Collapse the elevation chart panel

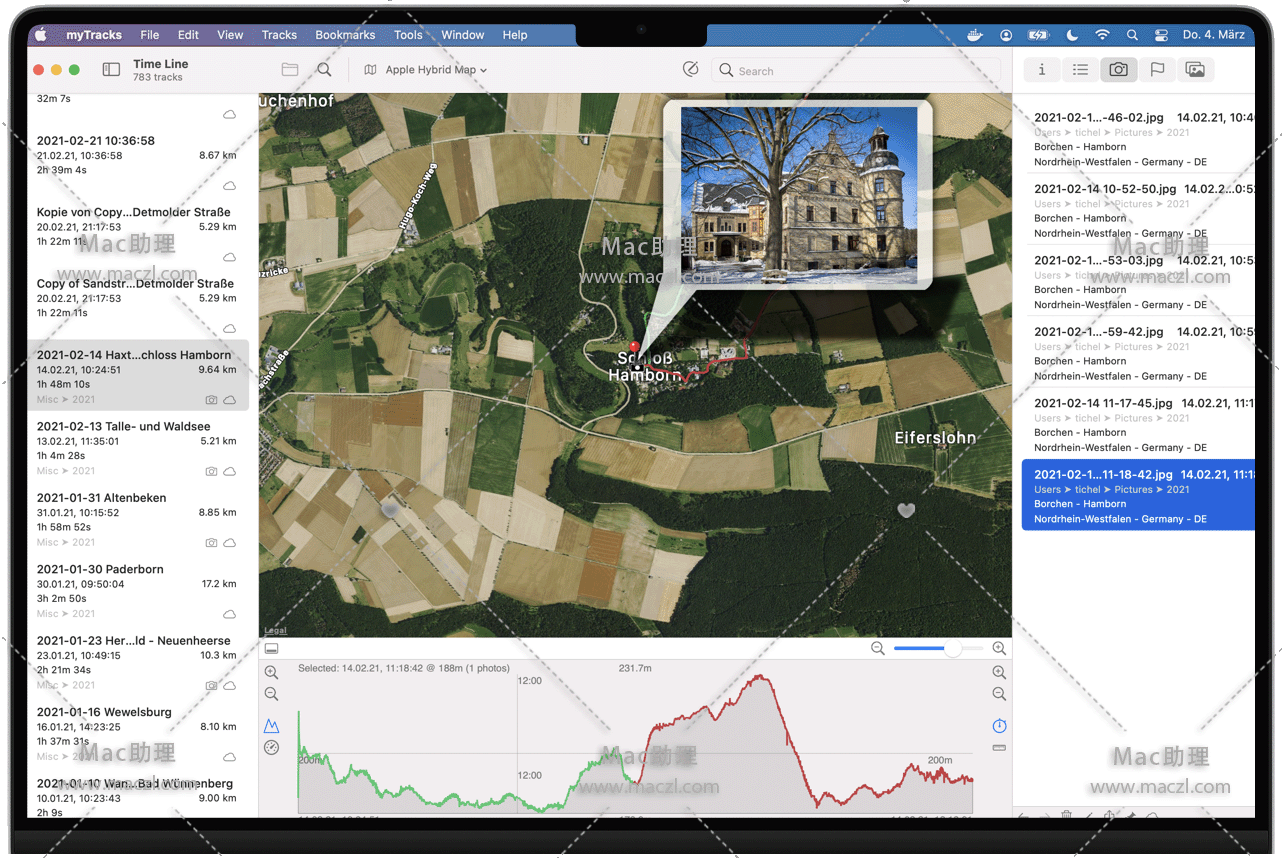coord(271,649)
